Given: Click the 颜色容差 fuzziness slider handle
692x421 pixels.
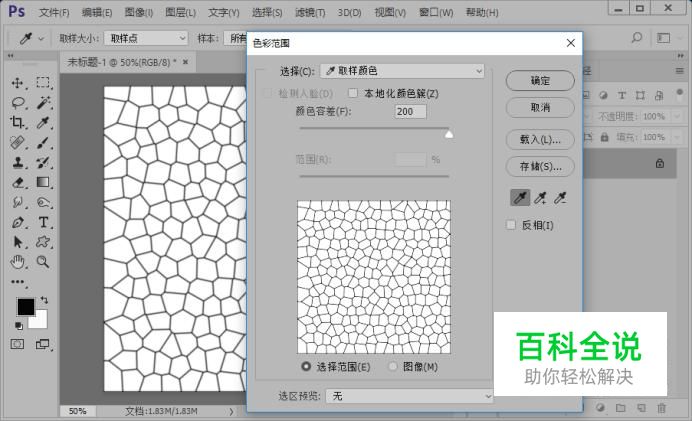Looking at the screenshot, I should click(x=449, y=133).
